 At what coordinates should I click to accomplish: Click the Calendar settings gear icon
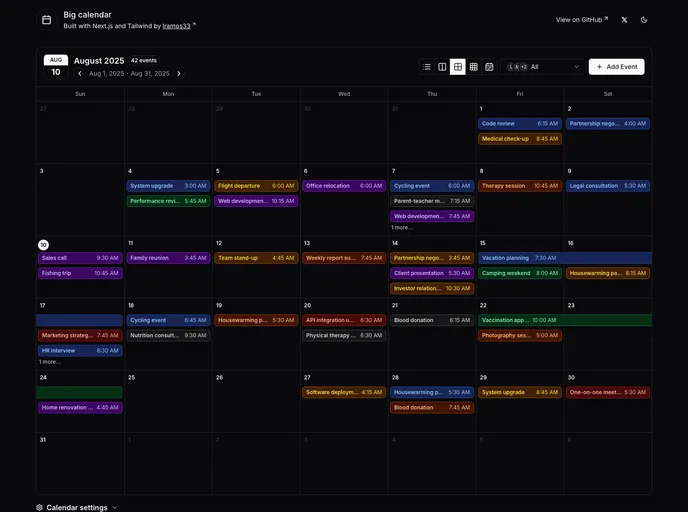tap(39, 507)
